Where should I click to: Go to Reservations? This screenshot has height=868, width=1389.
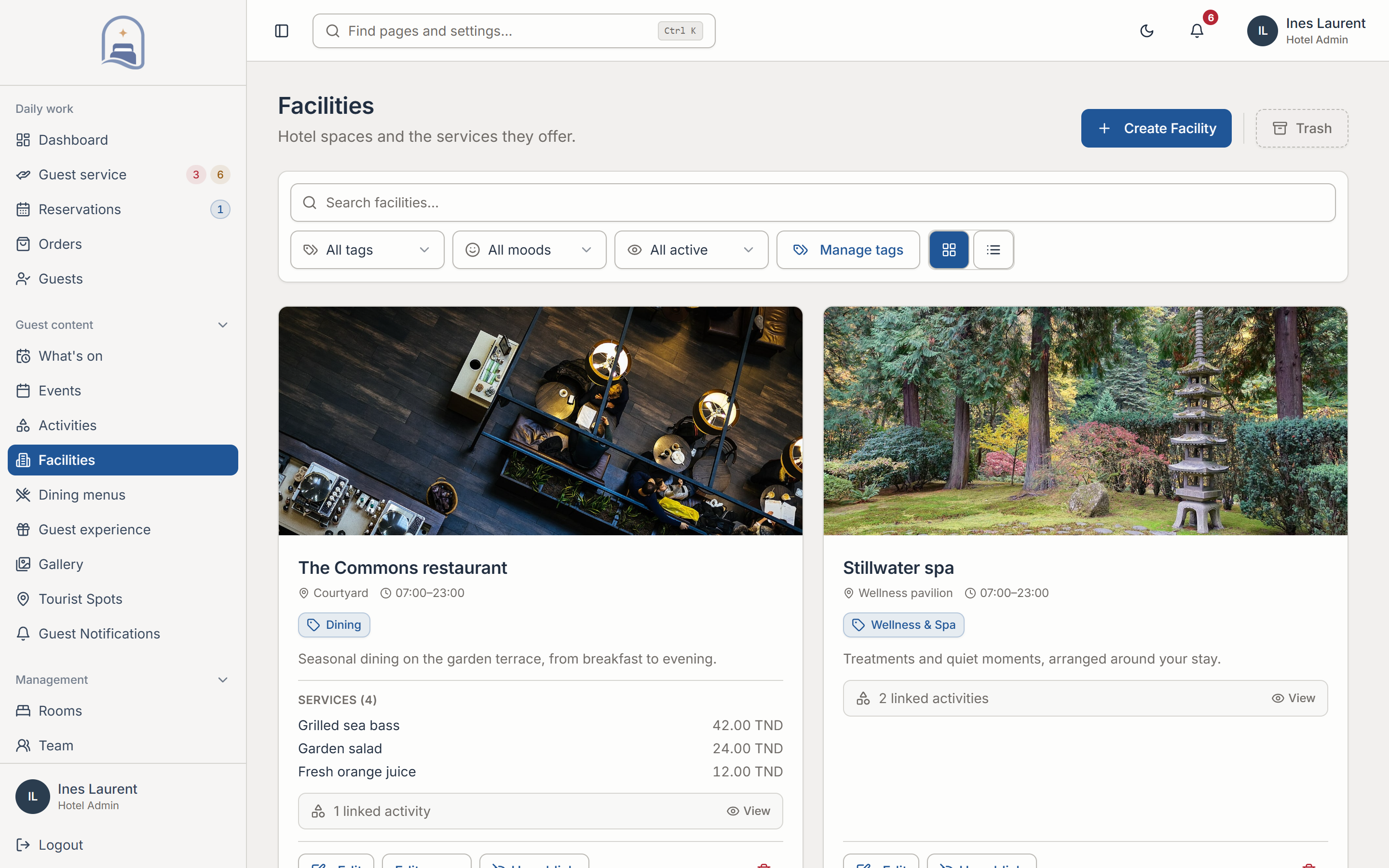click(123, 210)
